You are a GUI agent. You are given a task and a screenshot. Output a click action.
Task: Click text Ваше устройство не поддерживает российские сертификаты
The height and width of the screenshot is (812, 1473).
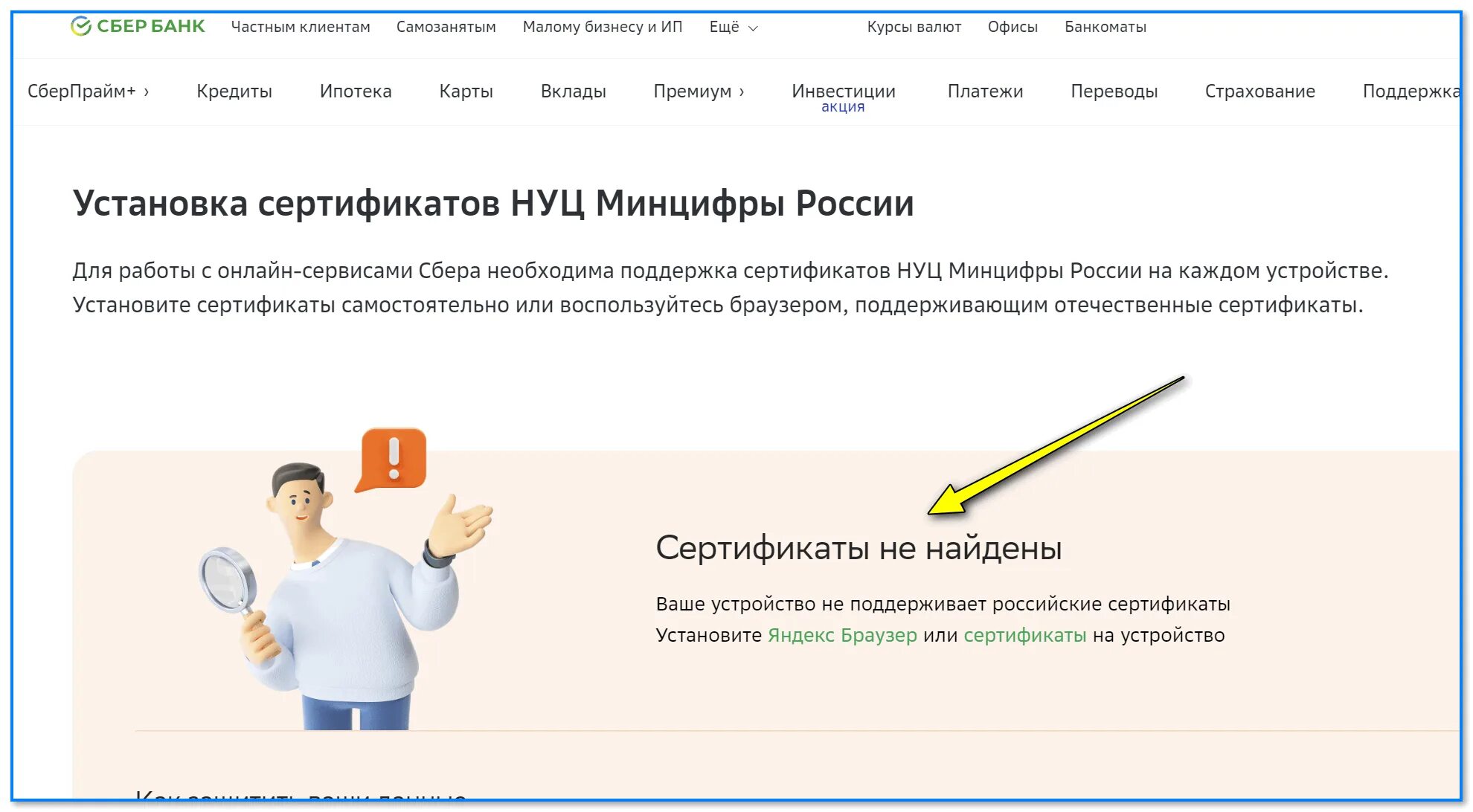click(943, 604)
